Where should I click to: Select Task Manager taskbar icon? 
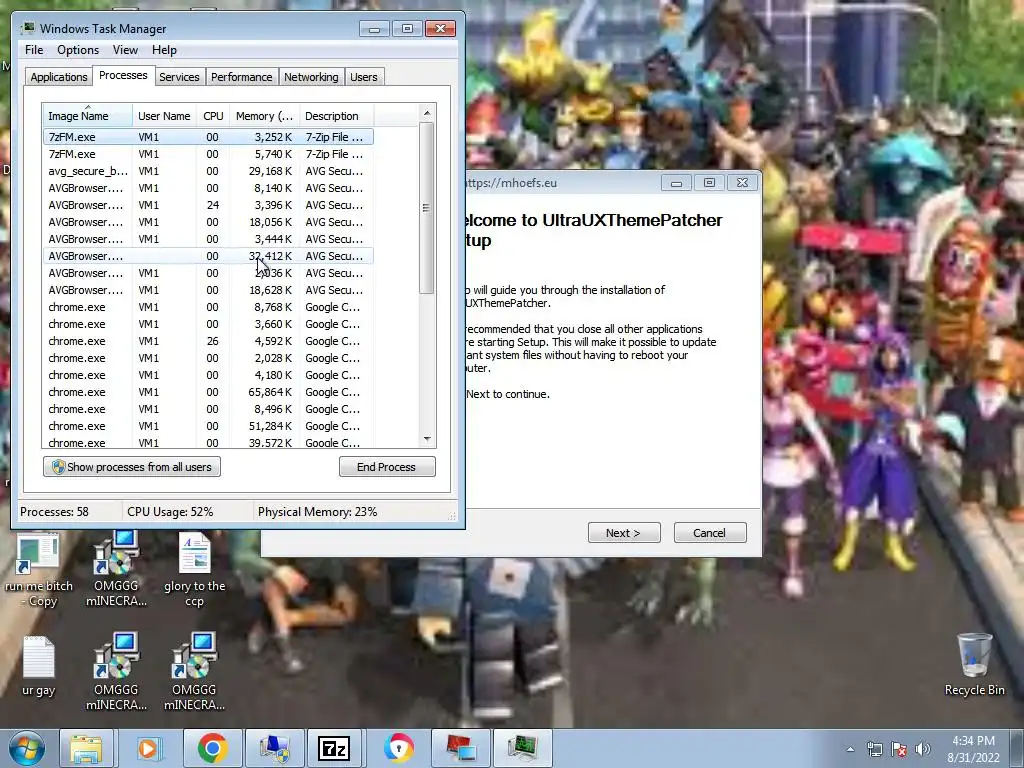522,748
